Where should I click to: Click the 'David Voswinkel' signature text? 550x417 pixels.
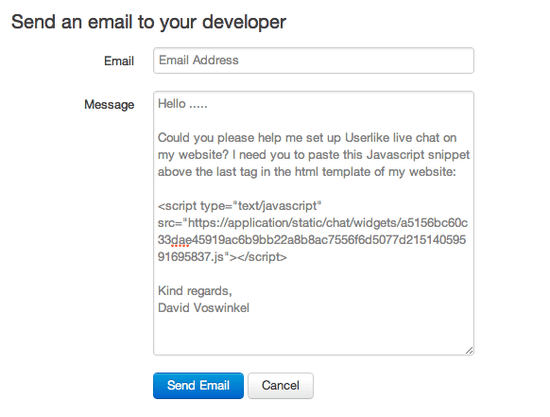point(203,308)
